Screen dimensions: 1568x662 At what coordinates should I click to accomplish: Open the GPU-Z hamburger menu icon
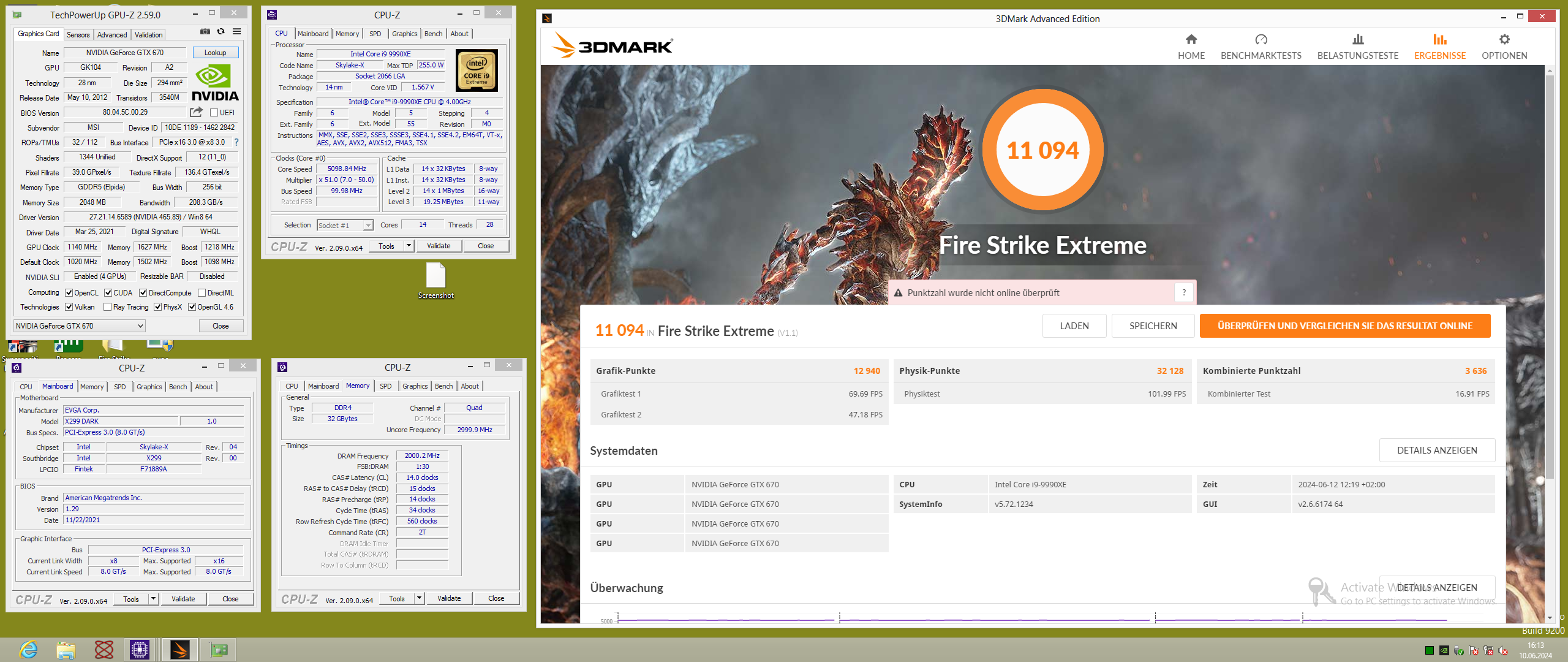(236, 32)
